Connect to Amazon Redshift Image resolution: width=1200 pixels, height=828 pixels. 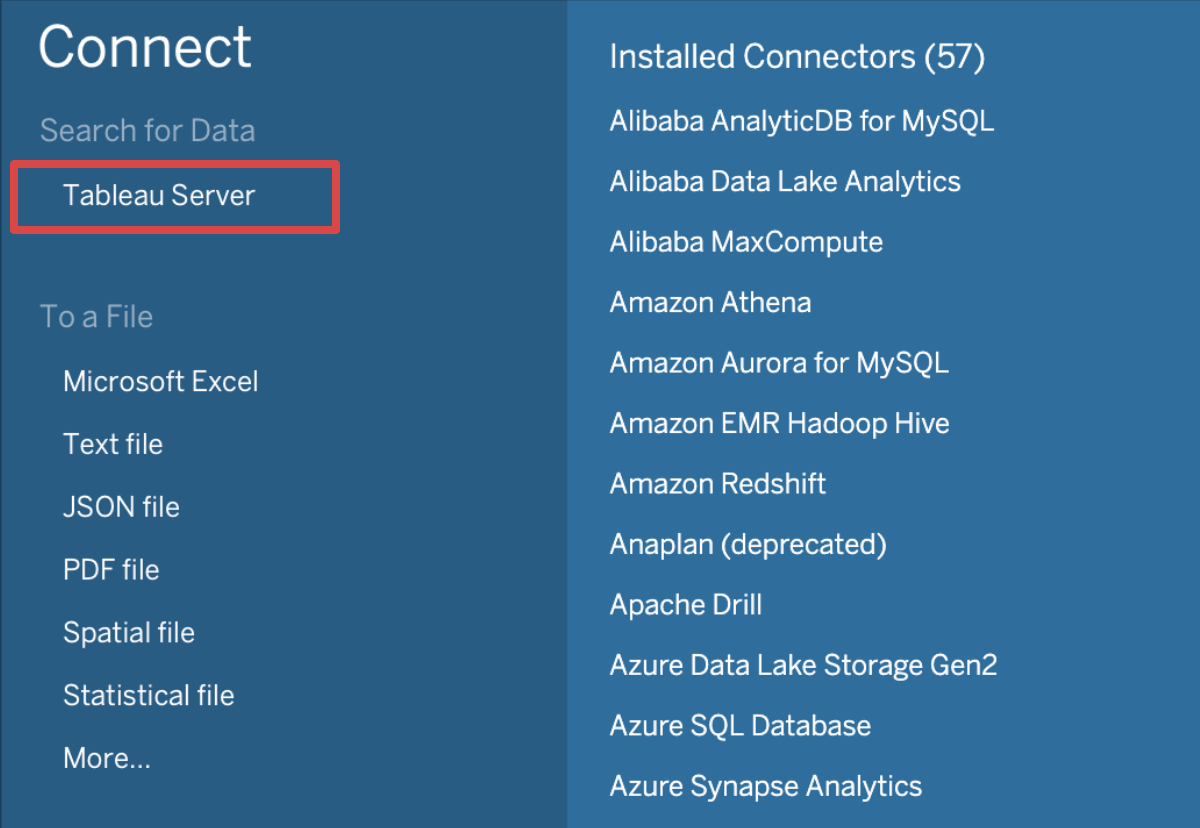[x=717, y=483]
